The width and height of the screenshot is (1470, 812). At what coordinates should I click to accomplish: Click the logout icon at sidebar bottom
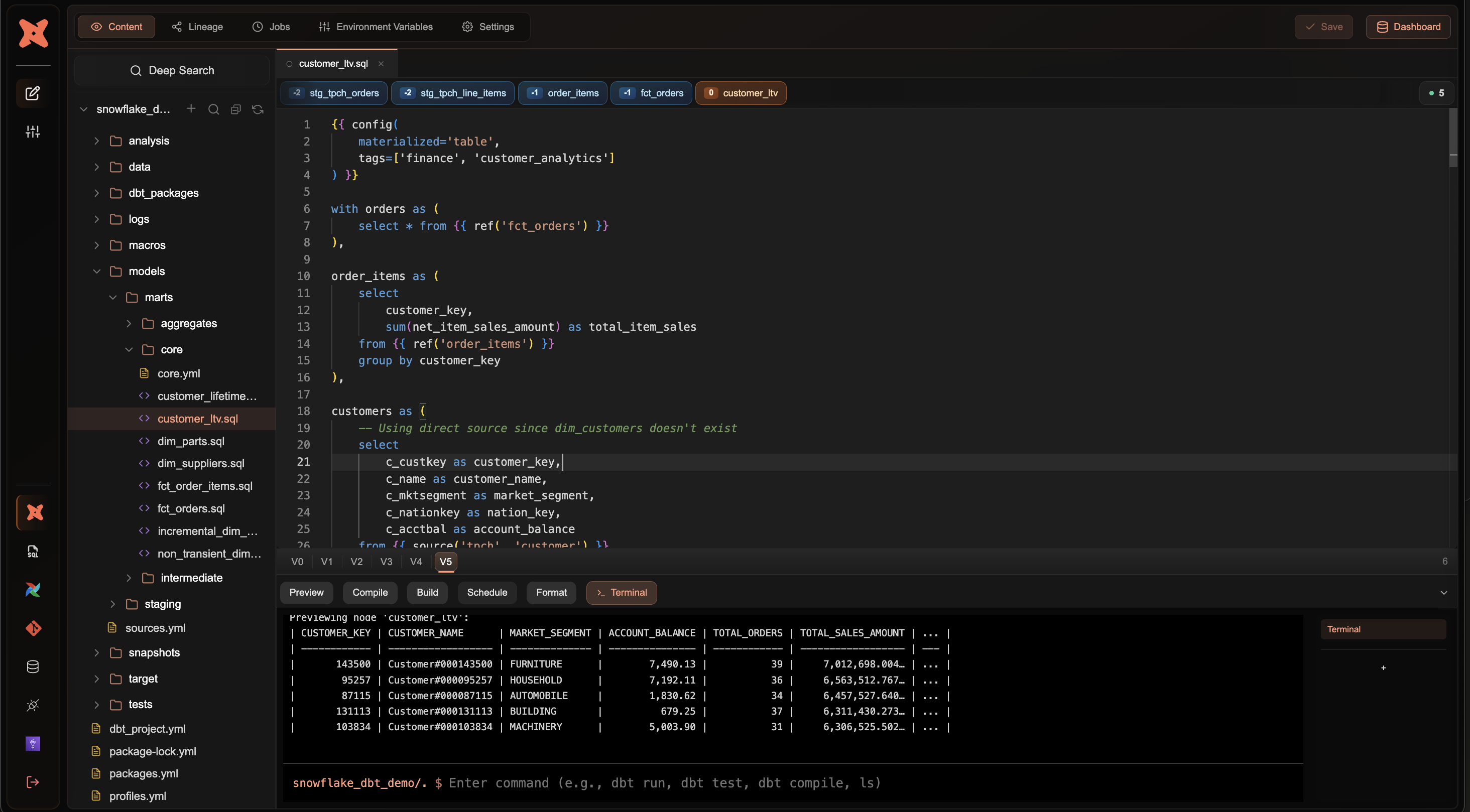(x=33, y=782)
